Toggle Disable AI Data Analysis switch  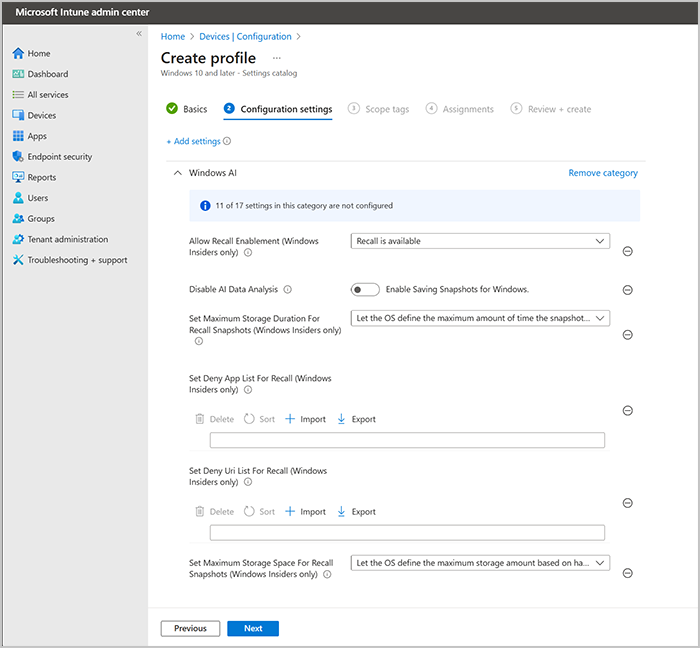coord(365,290)
